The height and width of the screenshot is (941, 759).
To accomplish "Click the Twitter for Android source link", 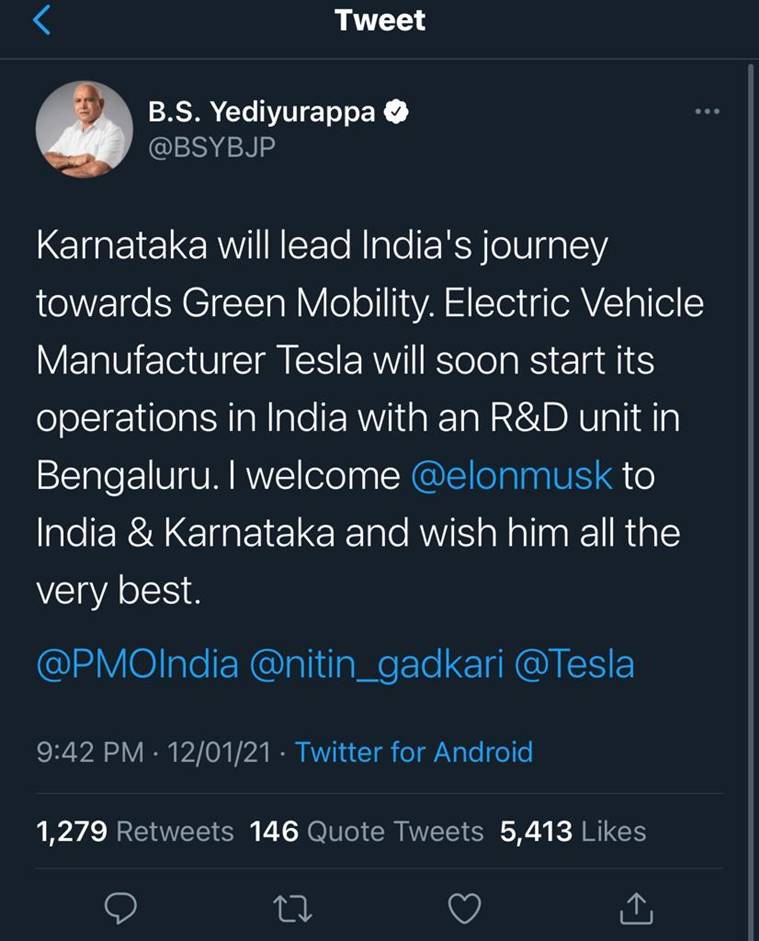I will click(414, 752).
